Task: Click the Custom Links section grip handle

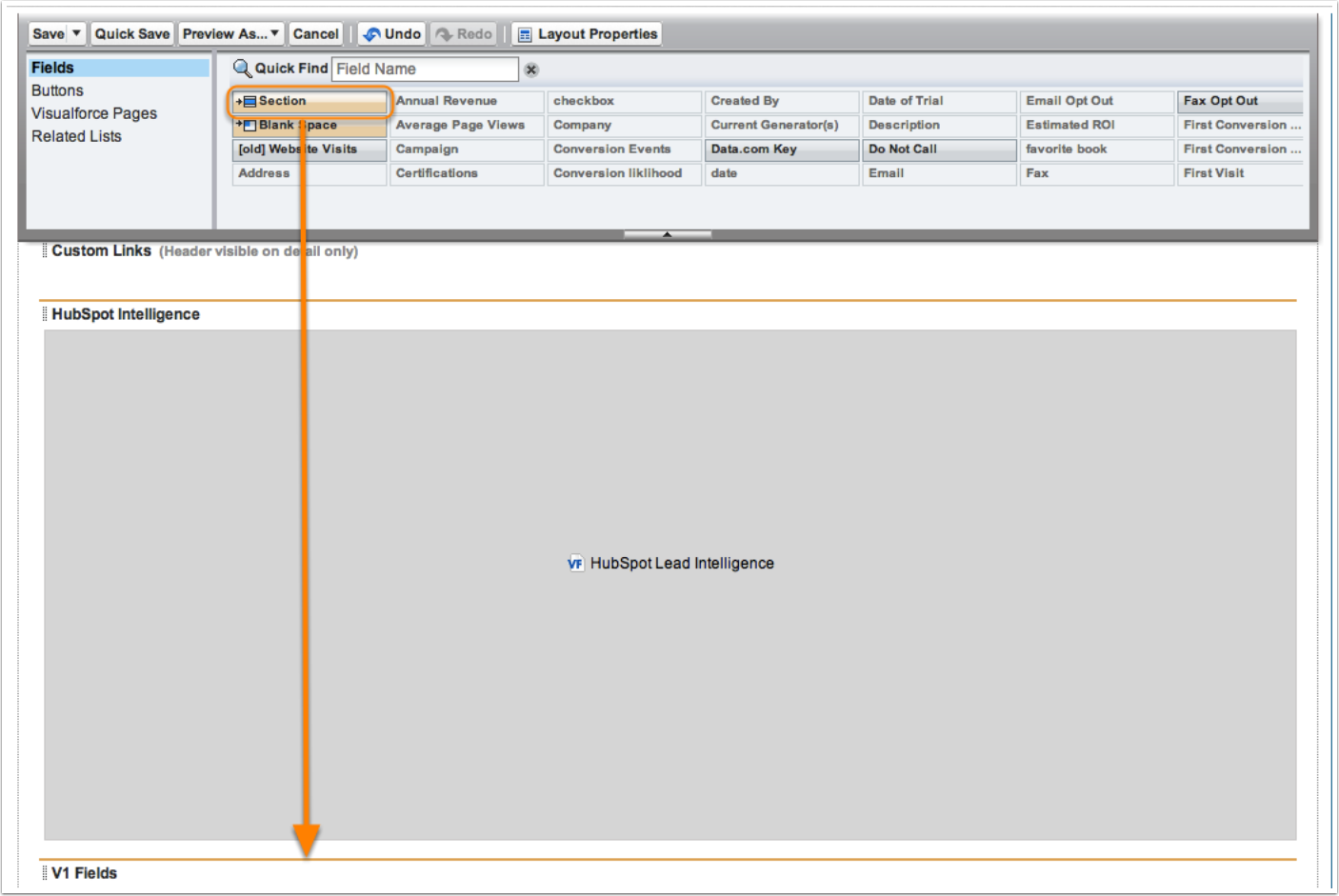Action: coord(45,251)
